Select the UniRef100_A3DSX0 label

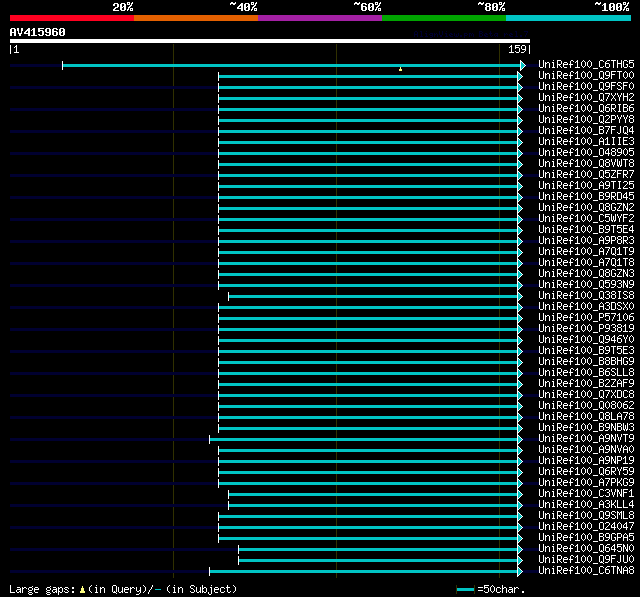(586, 307)
